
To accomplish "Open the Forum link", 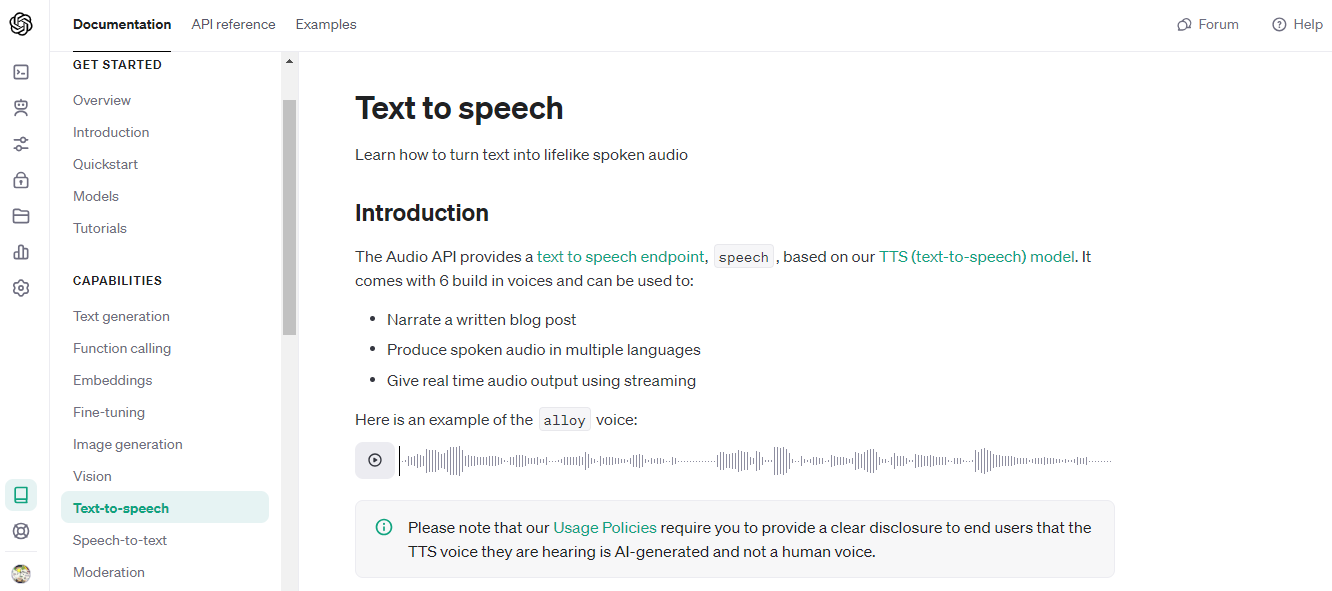I will 1208,25.
